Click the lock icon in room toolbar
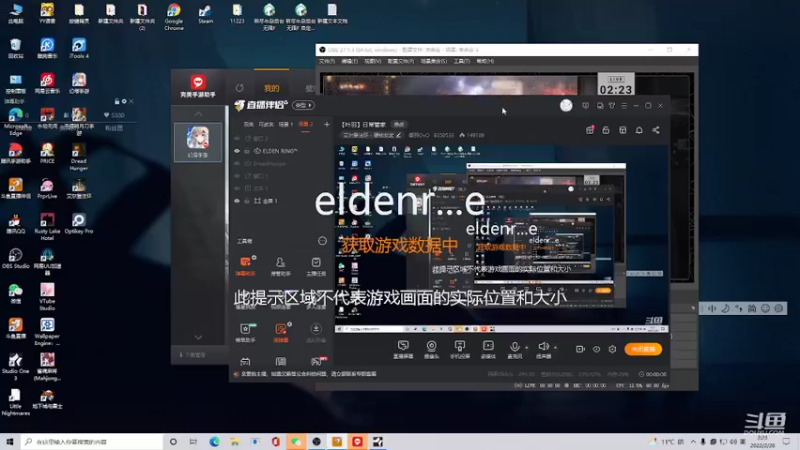This screenshot has height=450, width=800. [606, 130]
